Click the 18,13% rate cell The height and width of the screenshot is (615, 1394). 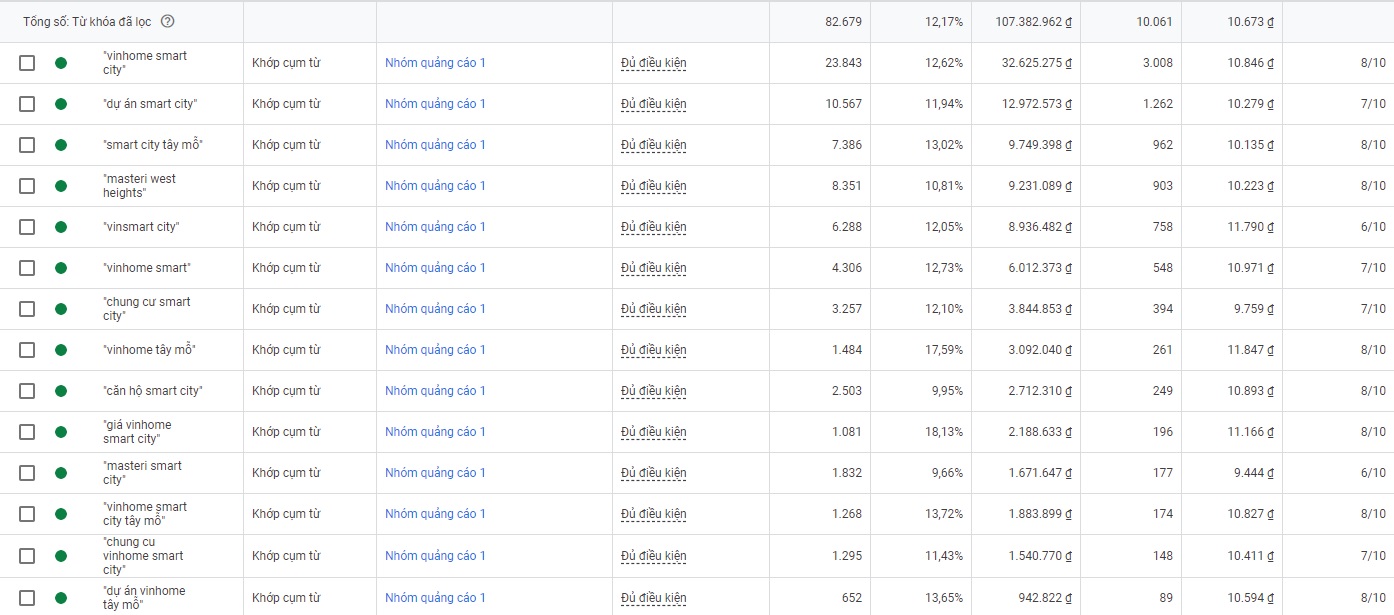944,432
